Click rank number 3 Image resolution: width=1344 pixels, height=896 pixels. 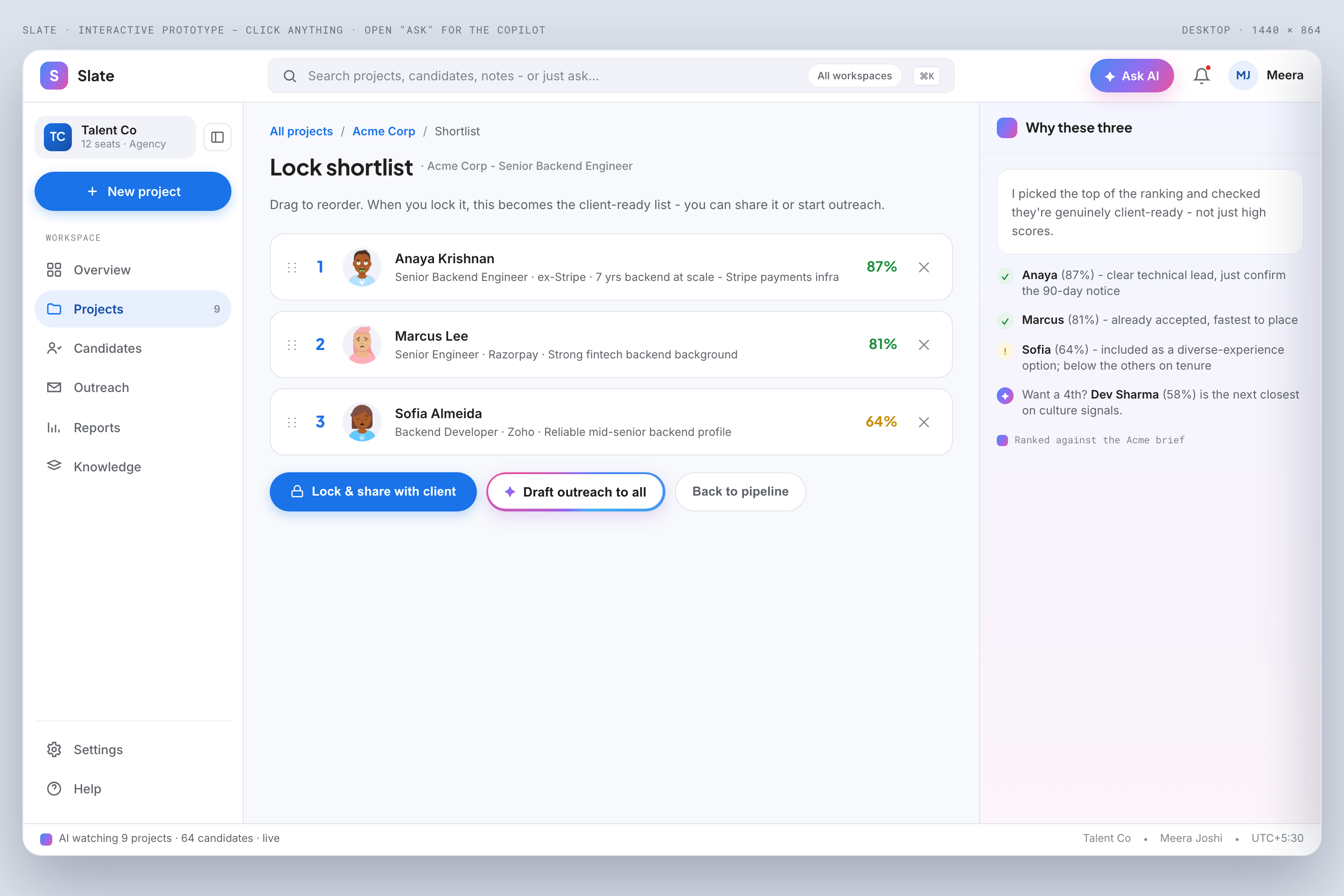(320, 422)
